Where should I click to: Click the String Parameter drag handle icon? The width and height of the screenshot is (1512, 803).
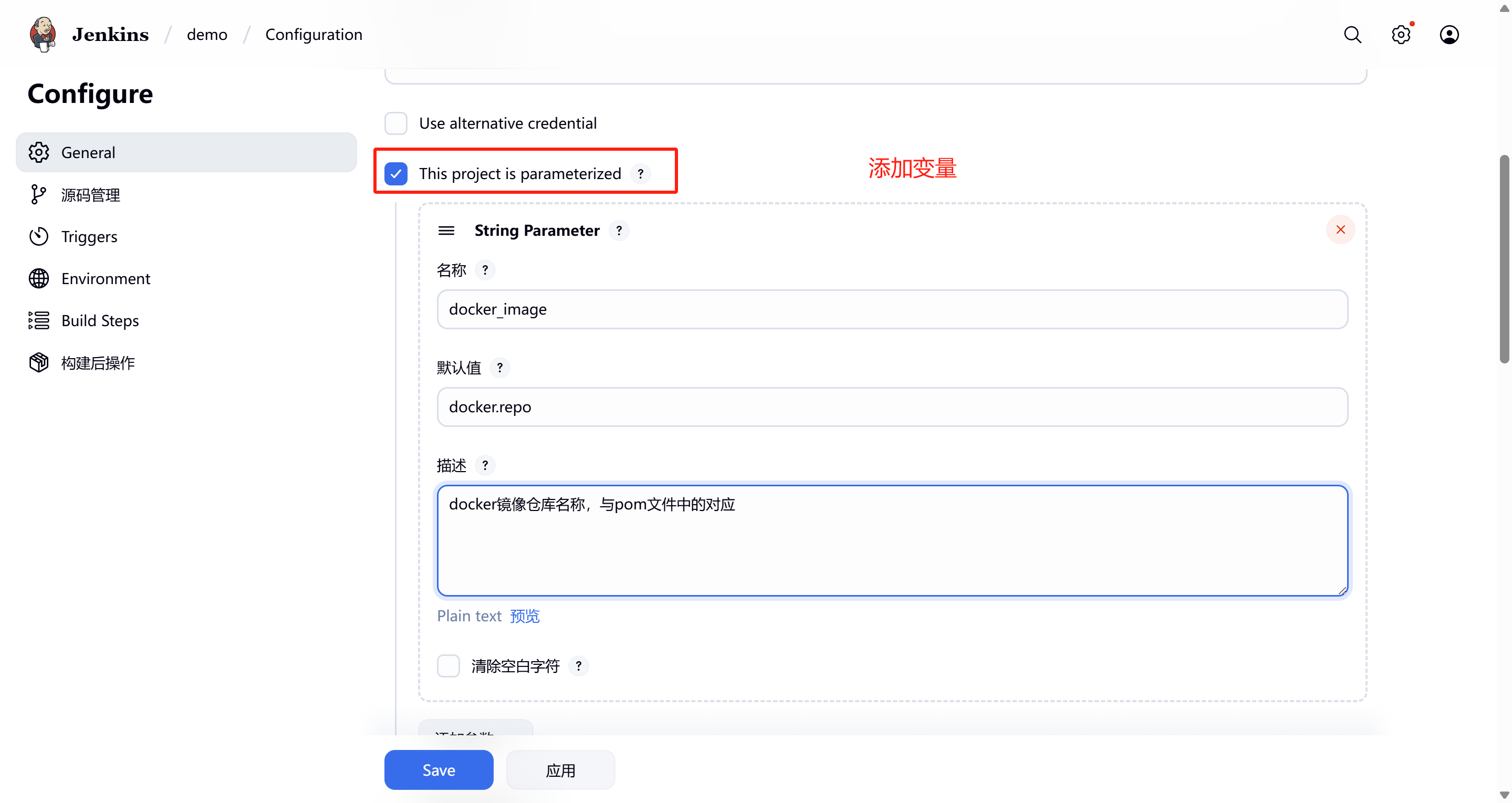tap(446, 231)
